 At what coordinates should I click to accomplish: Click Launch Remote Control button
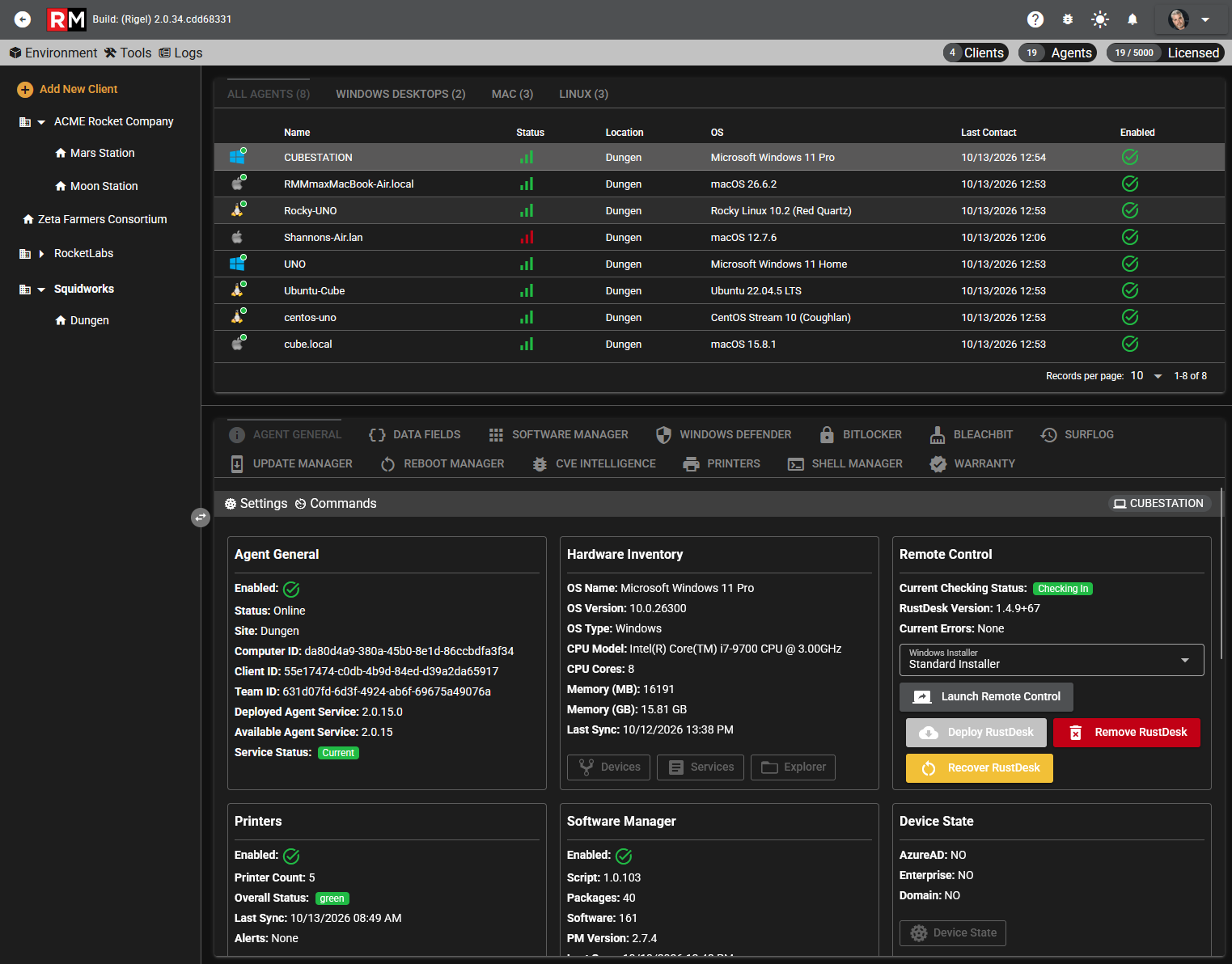click(986, 696)
